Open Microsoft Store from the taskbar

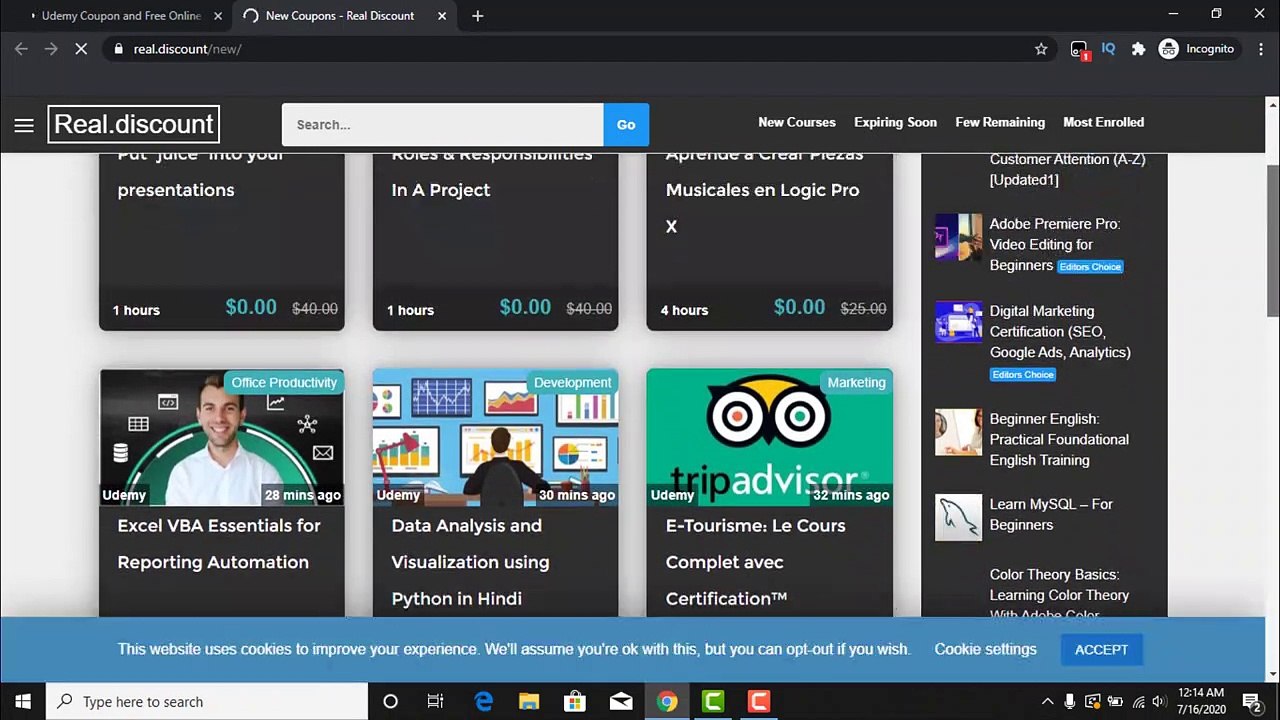(x=575, y=701)
